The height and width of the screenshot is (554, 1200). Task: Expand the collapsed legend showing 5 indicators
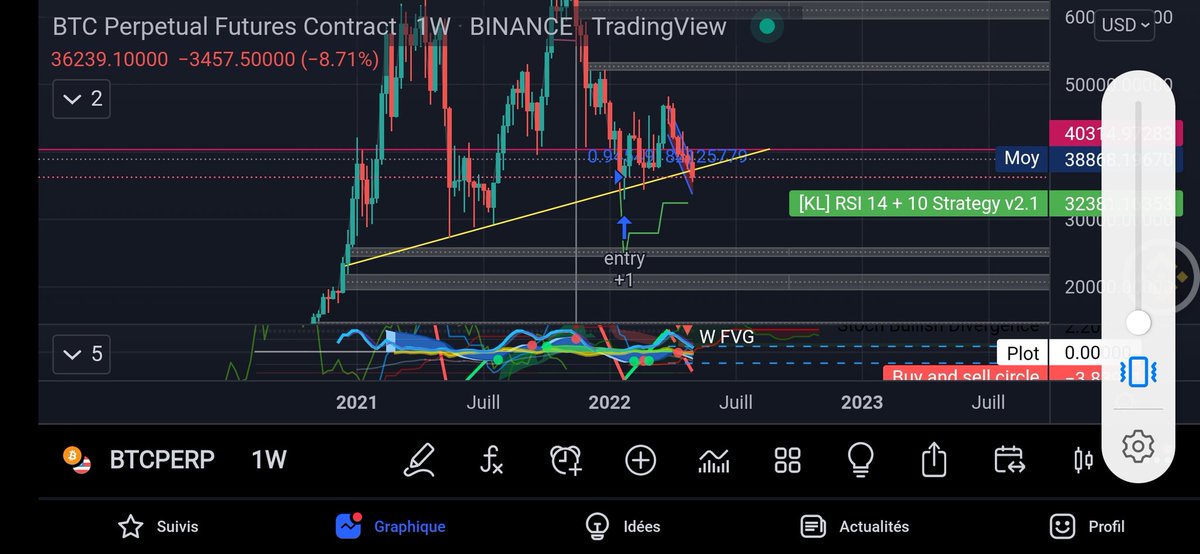pos(84,354)
